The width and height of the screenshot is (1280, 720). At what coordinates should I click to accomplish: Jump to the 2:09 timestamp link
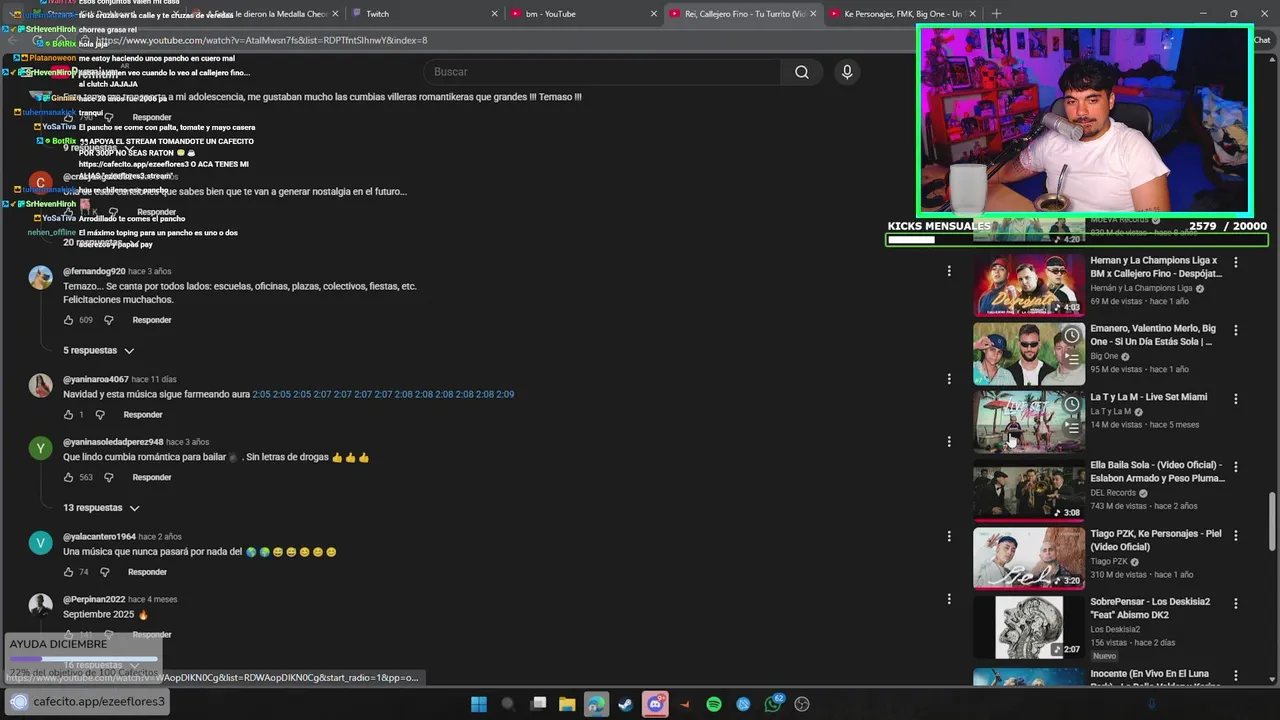[505, 394]
